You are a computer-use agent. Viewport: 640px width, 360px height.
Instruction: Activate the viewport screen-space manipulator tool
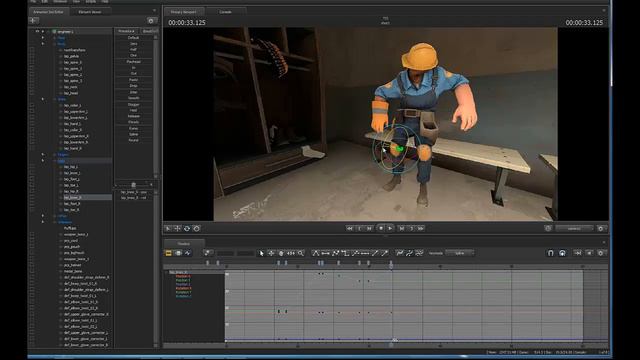[196, 229]
